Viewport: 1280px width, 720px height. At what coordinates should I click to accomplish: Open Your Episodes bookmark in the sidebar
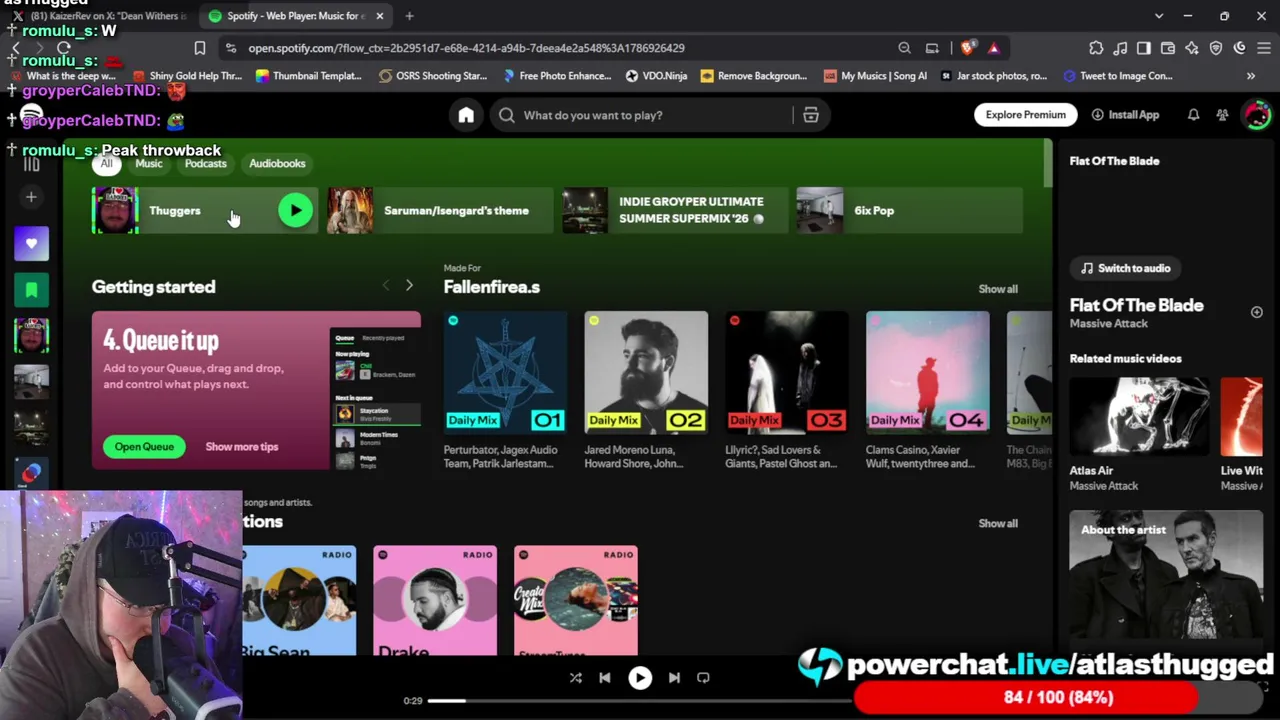pos(31,290)
